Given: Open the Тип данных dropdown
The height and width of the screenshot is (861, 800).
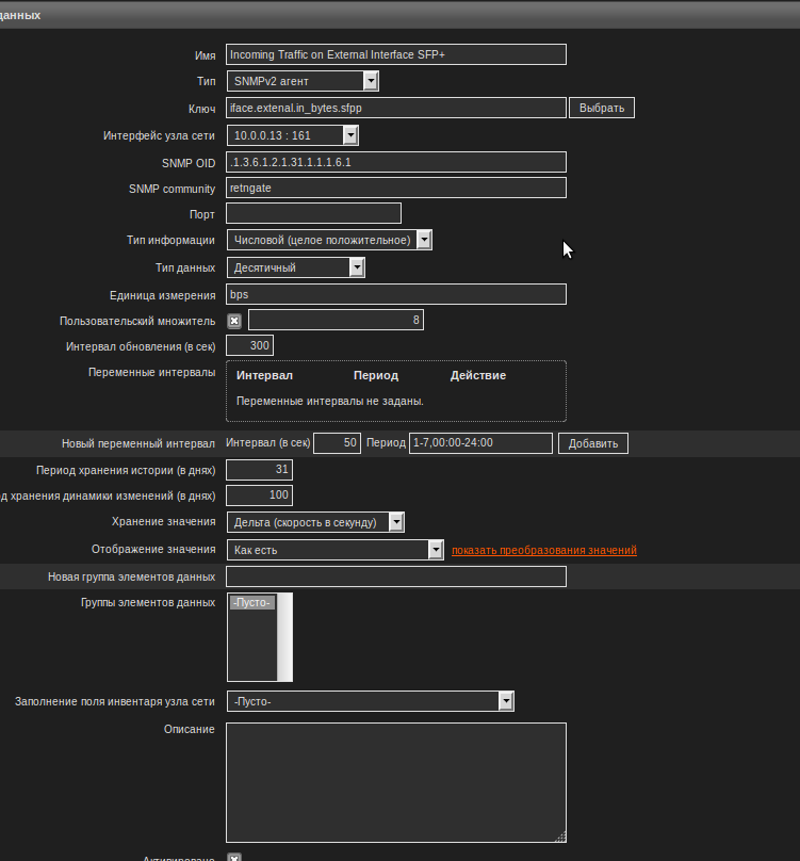Looking at the screenshot, I should (x=296, y=267).
